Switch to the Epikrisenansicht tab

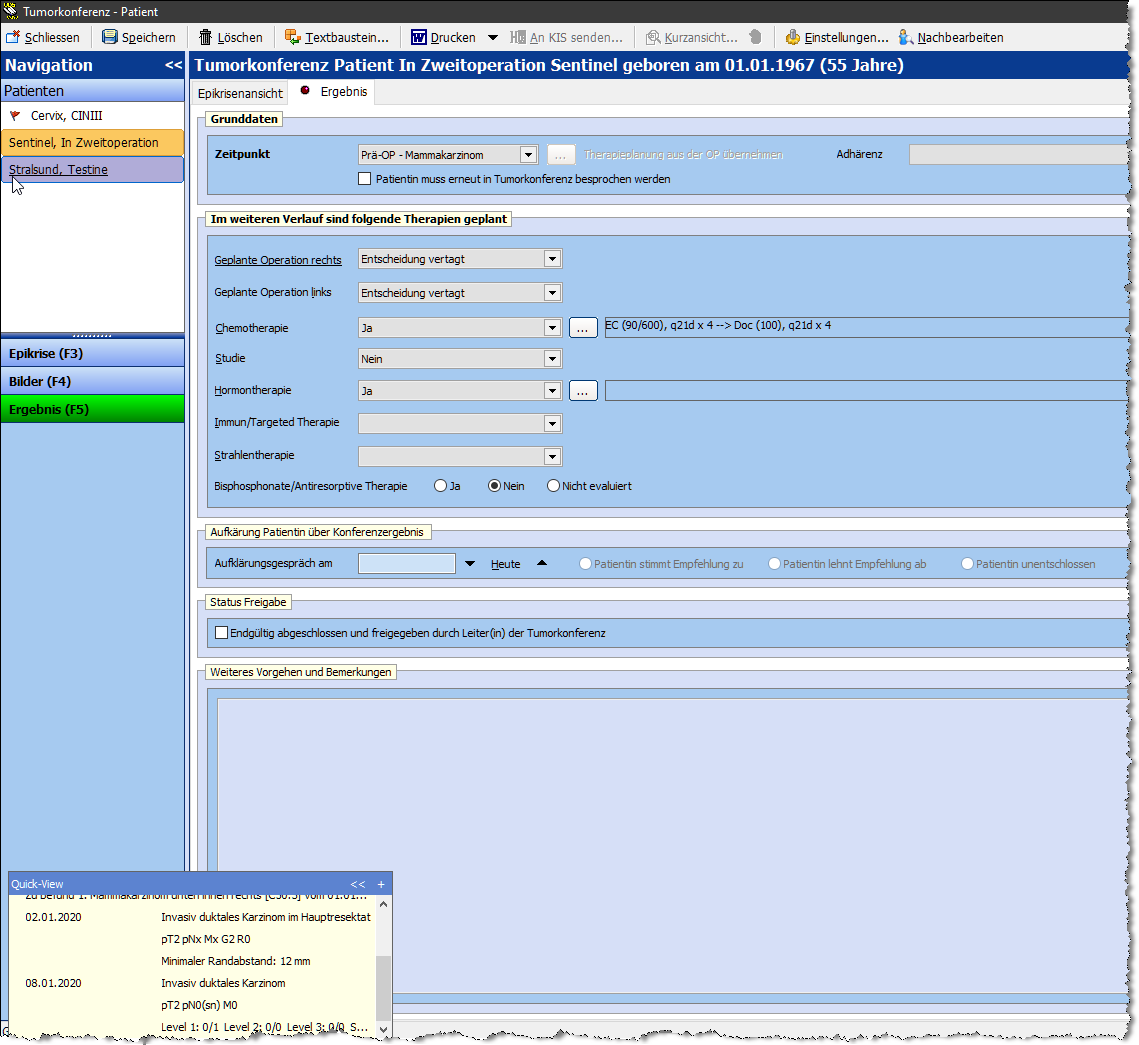(x=240, y=93)
